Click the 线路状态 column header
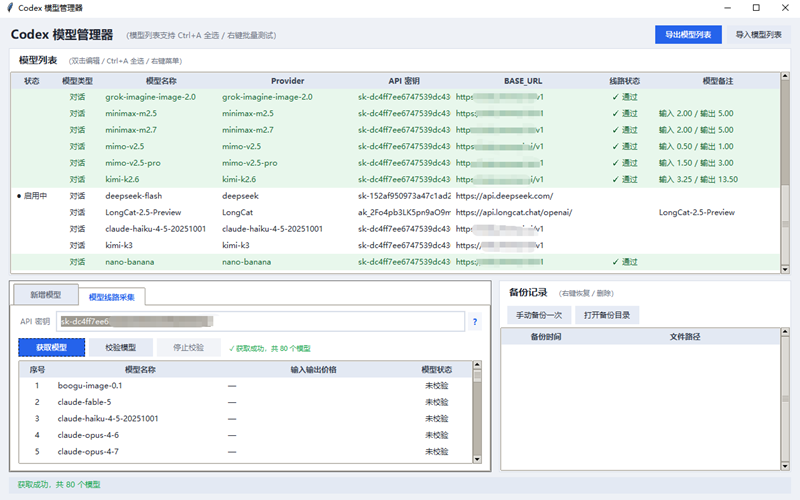The height and width of the screenshot is (500, 800). tap(624, 81)
